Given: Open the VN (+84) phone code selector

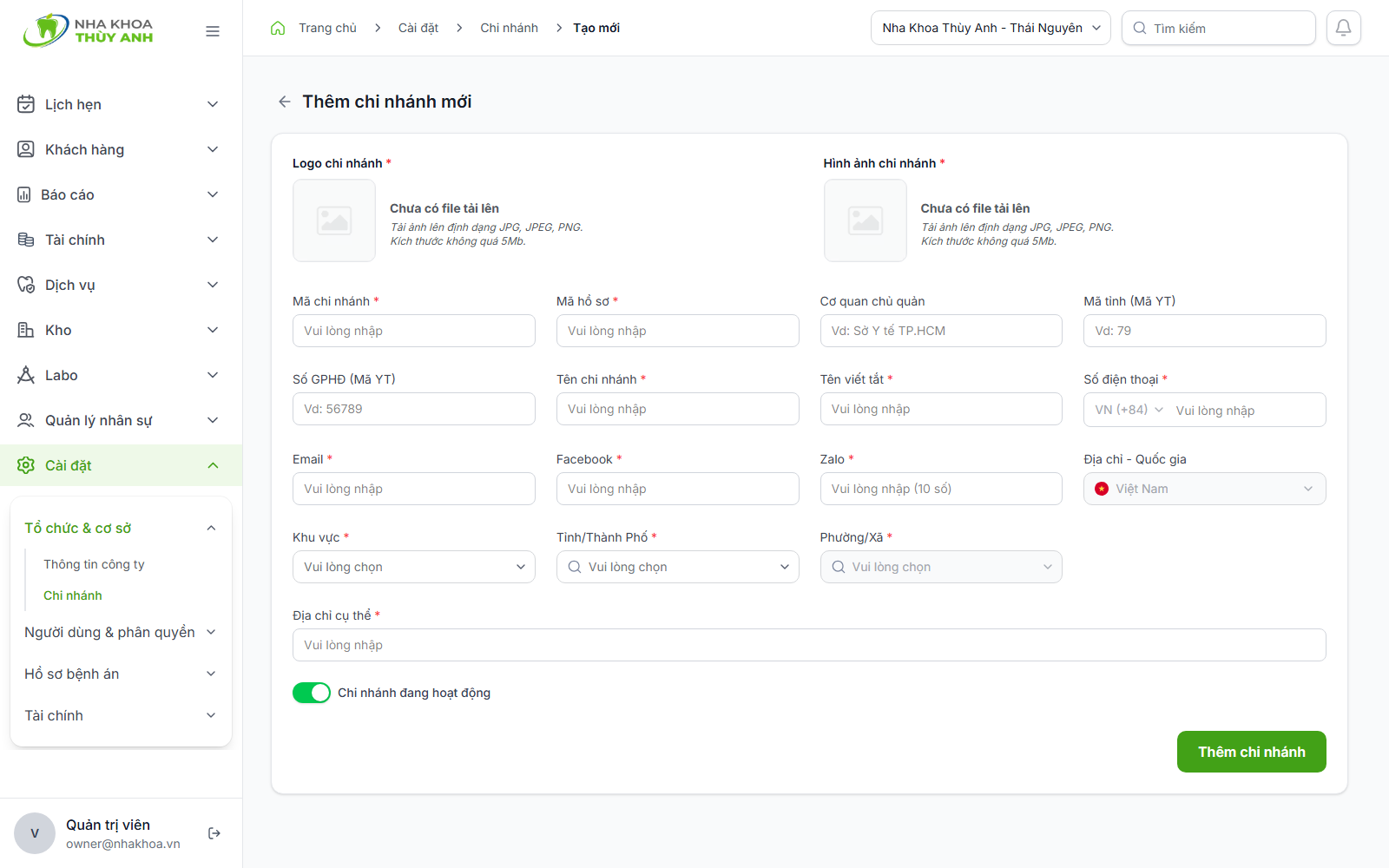Looking at the screenshot, I should pyautogui.click(x=1129, y=410).
